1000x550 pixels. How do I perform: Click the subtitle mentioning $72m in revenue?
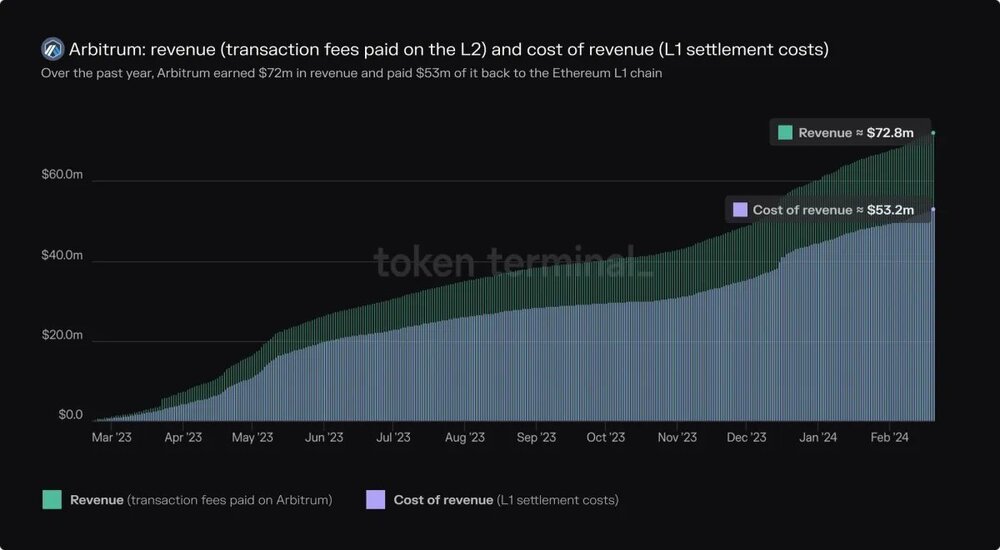[351, 73]
